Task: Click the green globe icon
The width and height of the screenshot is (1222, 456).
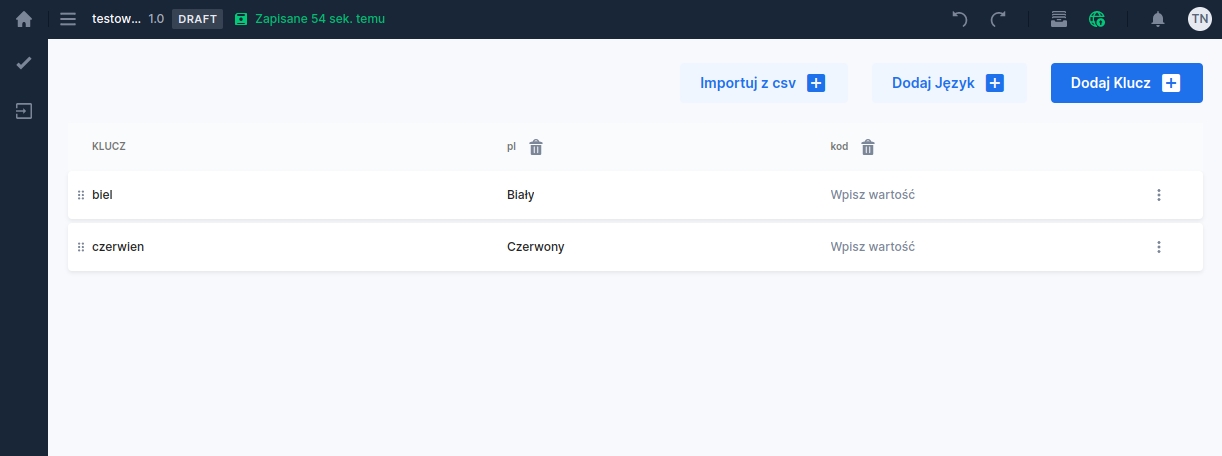Action: click(1098, 19)
